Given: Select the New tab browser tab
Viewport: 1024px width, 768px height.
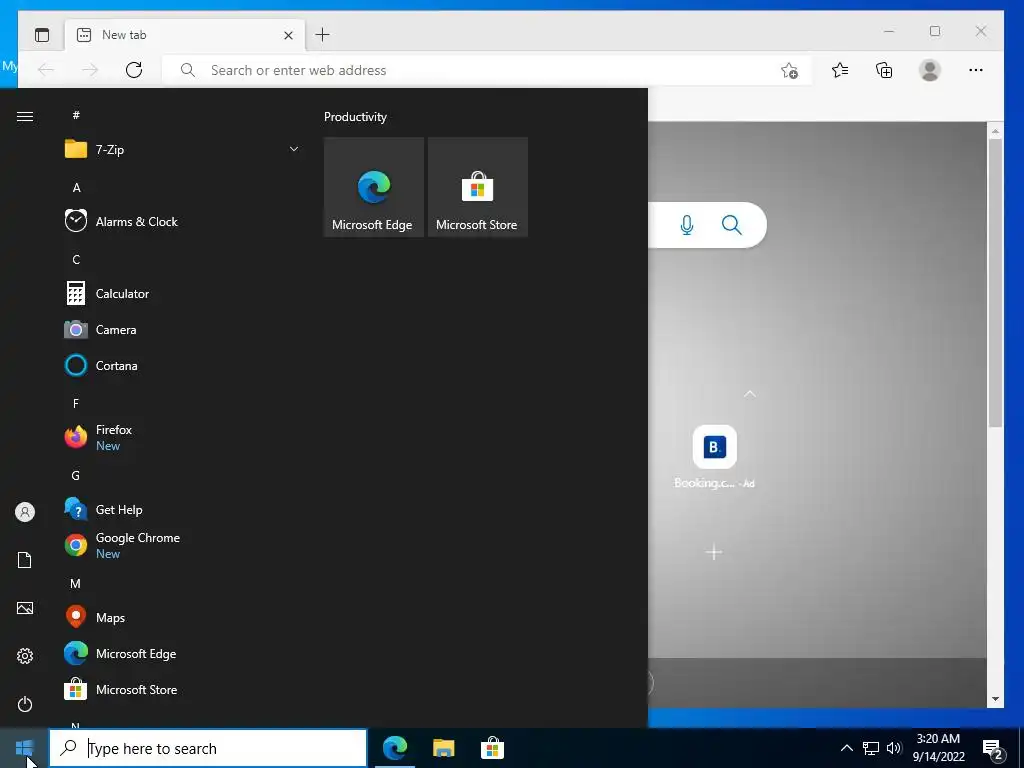Looking at the screenshot, I should click(185, 35).
